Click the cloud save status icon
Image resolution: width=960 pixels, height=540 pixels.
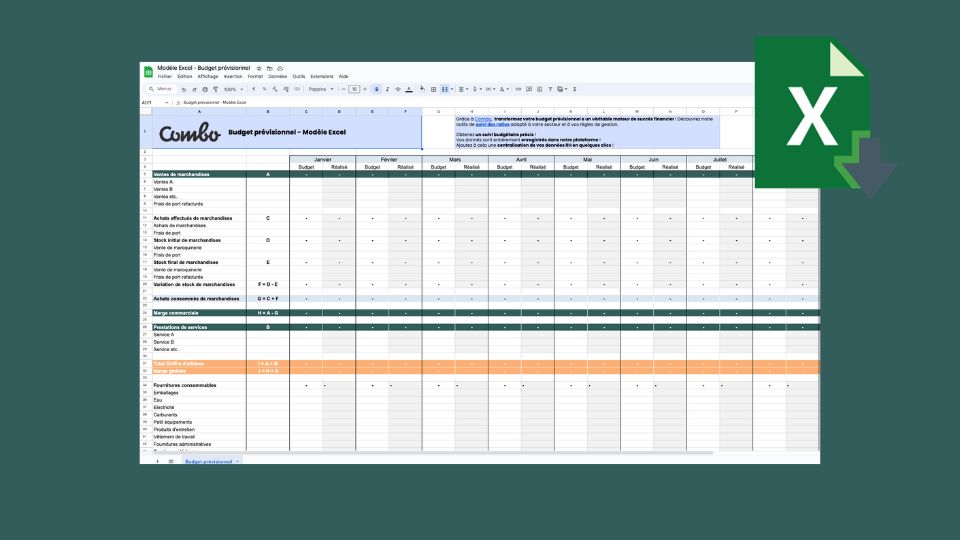280,69
